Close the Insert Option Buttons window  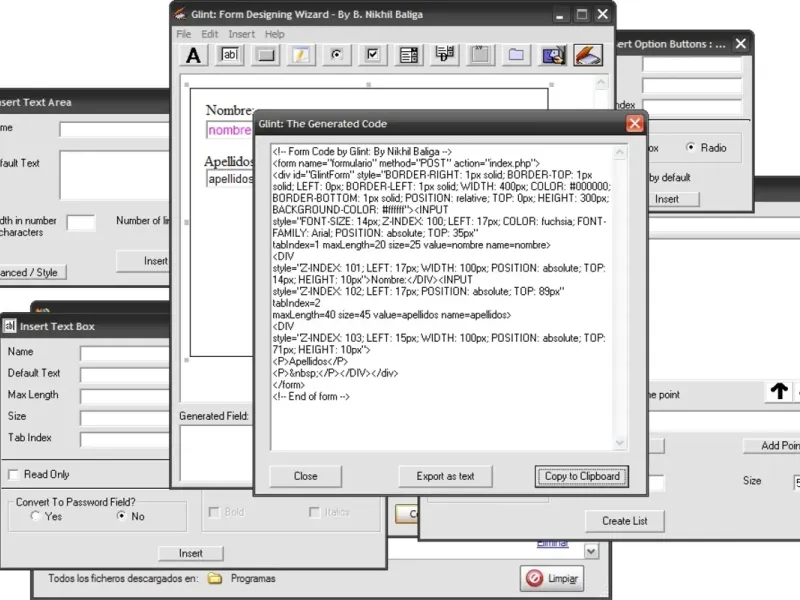click(741, 44)
